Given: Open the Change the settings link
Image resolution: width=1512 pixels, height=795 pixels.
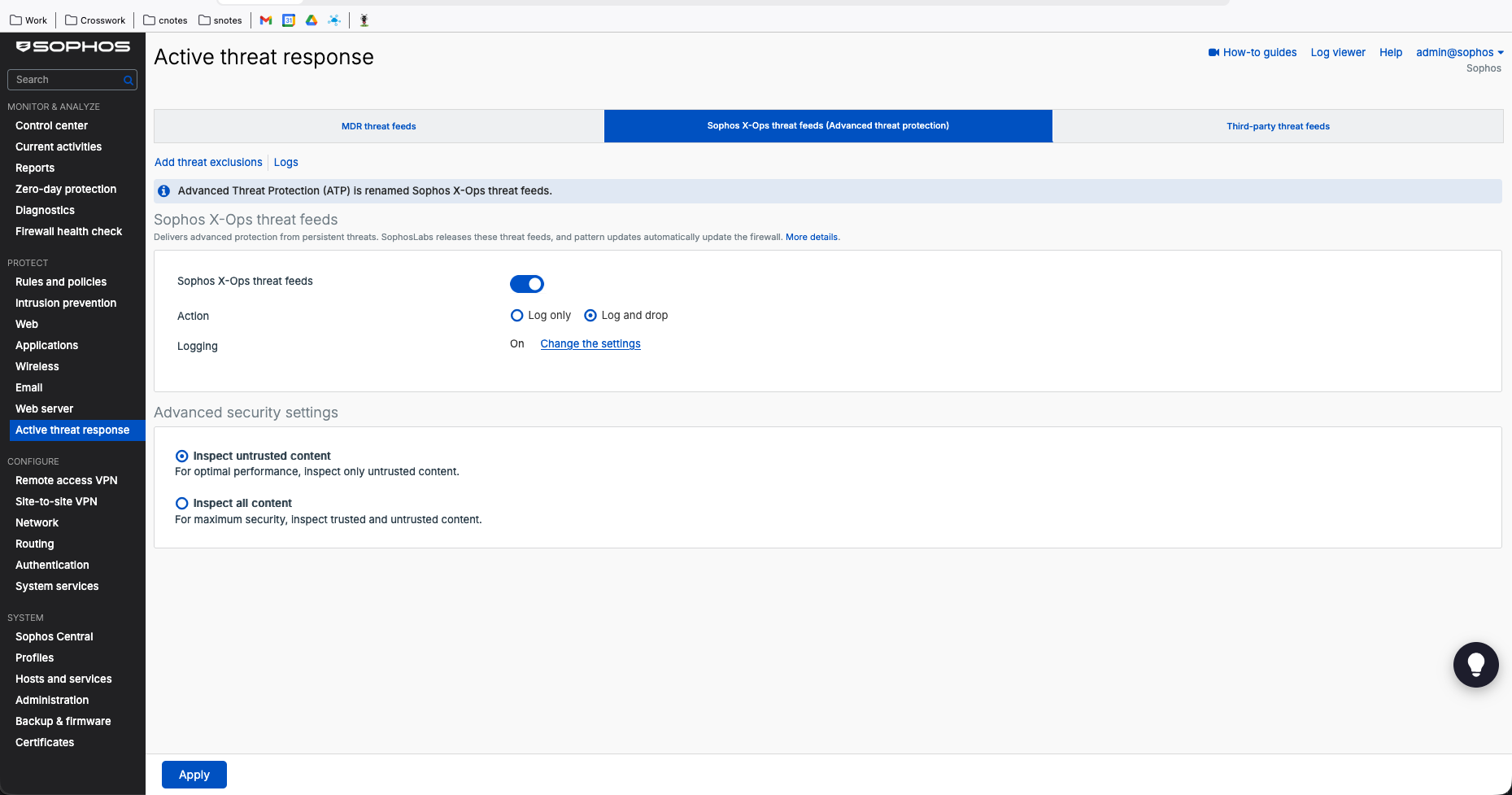Looking at the screenshot, I should pos(590,343).
